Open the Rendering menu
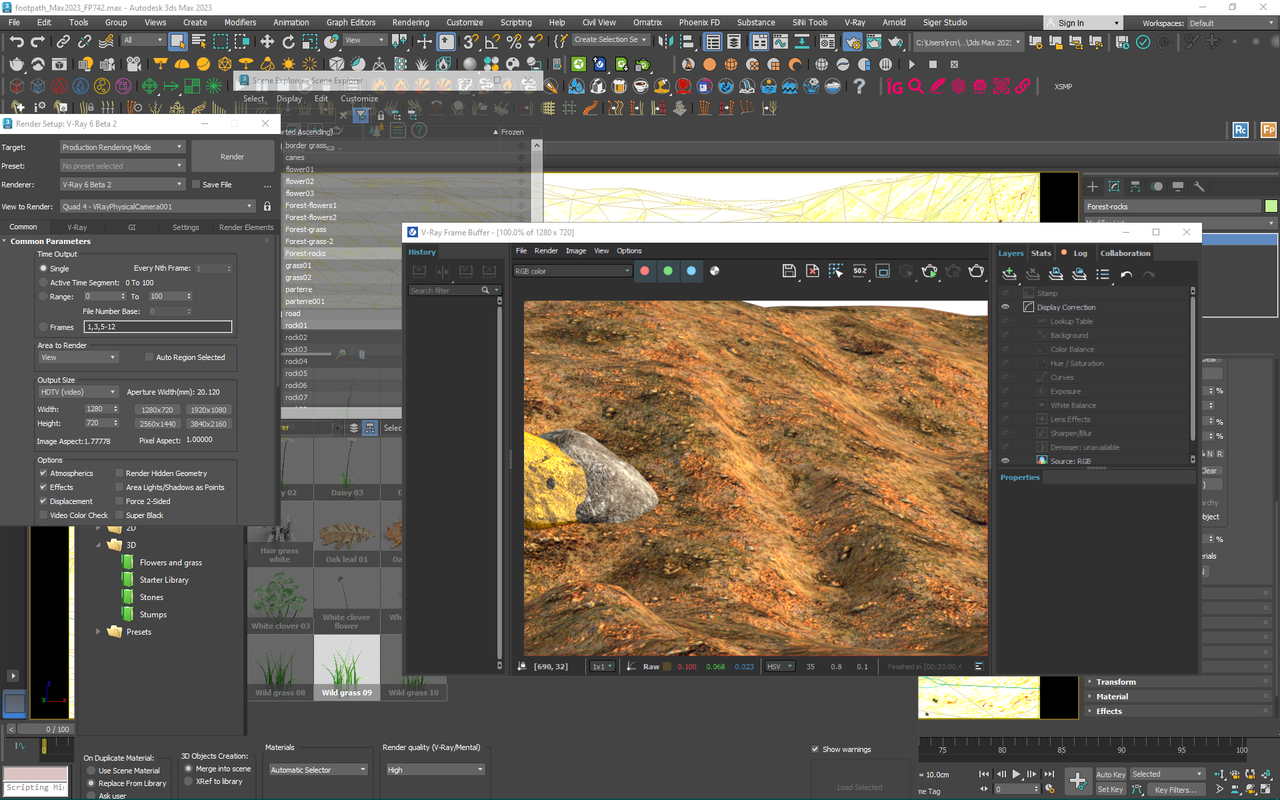 pos(411,22)
